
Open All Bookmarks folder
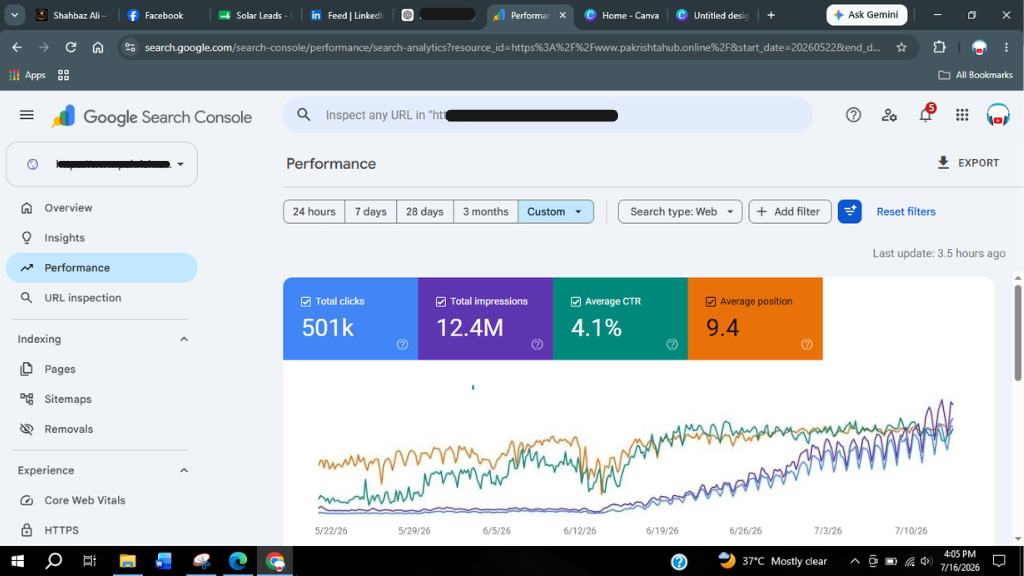click(976, 75)
